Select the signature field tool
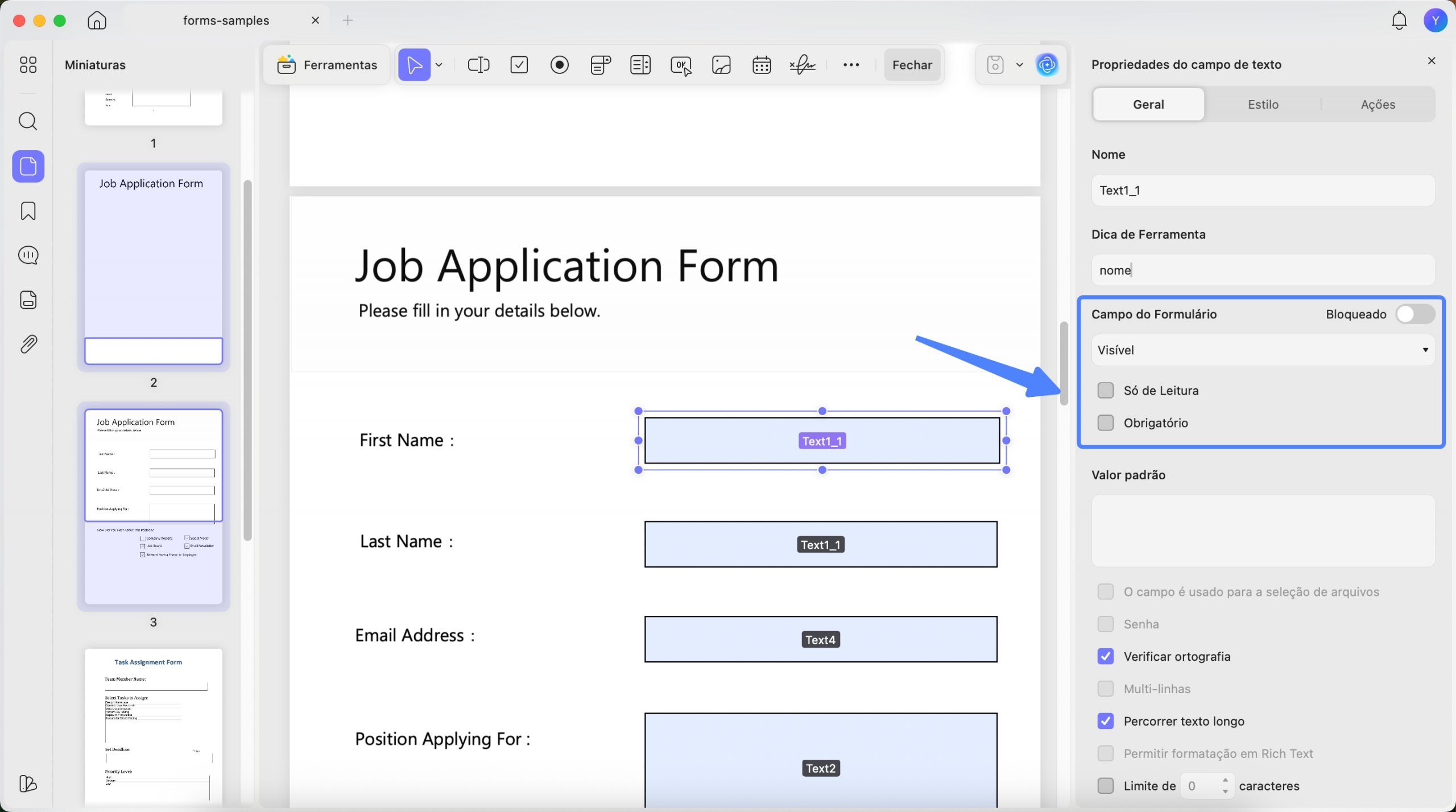This screenshot has height=812, width=1456. (803, 65)
